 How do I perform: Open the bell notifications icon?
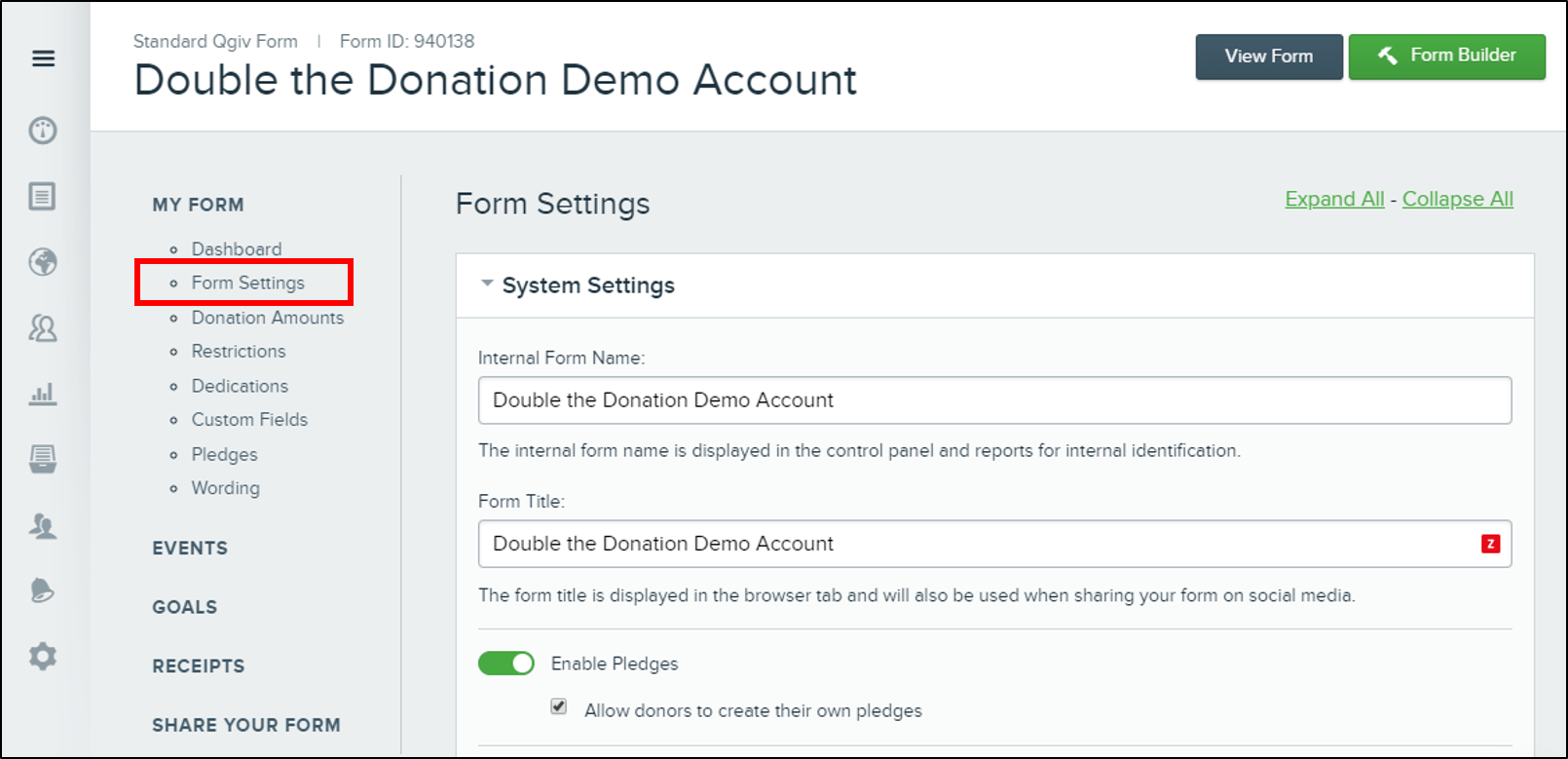(43, 590)
